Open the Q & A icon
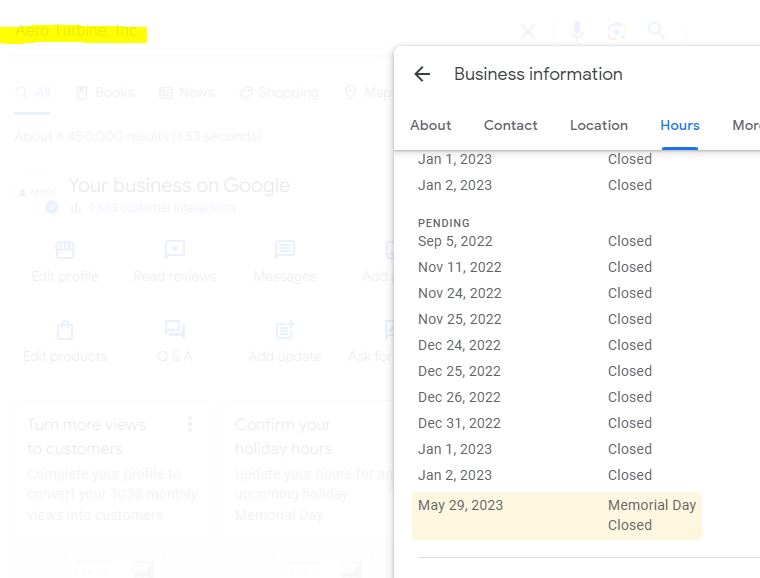This screenshot has width=760, height=578. [x=175, y=330]
